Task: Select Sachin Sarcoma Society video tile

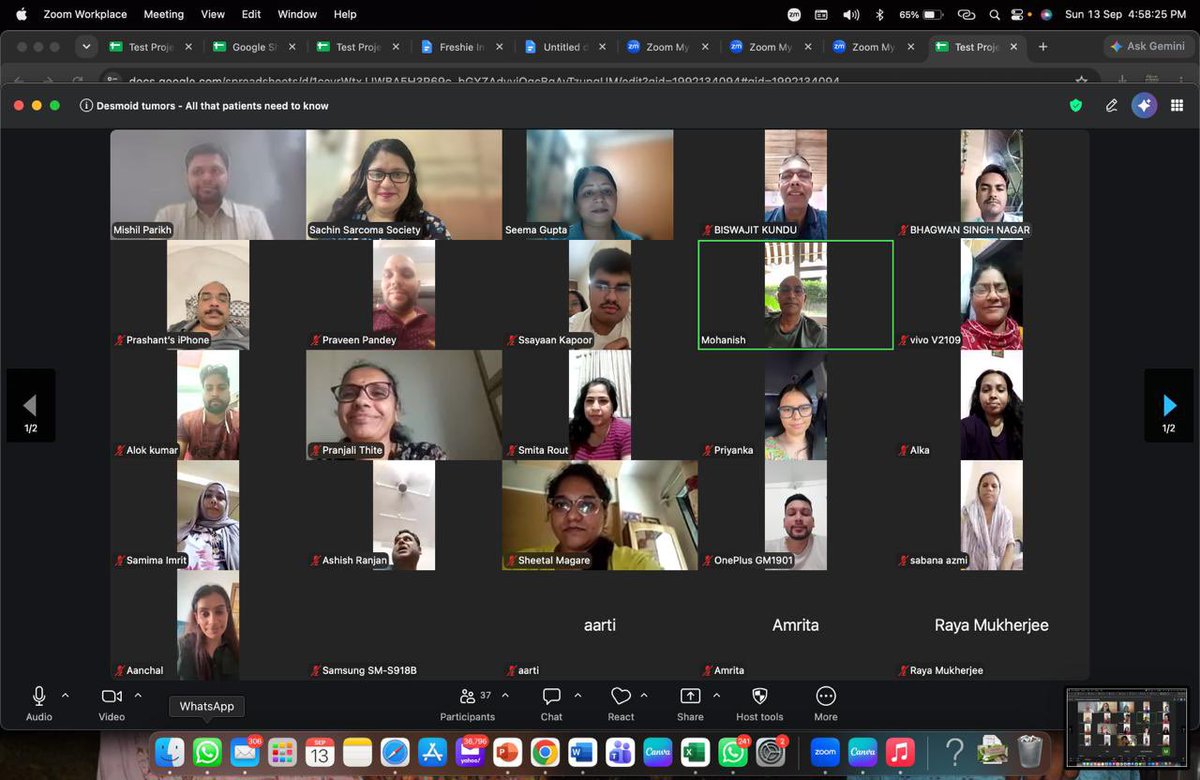Action: [404, 184]
